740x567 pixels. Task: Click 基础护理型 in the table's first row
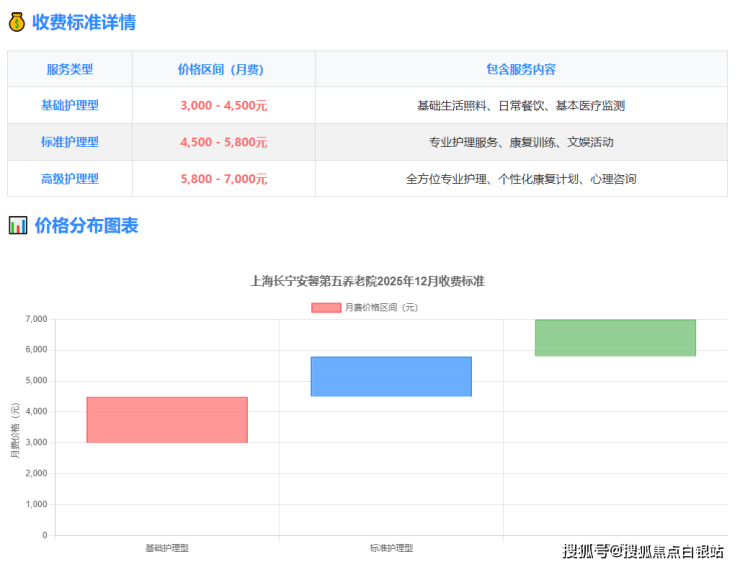coord(70,105)
